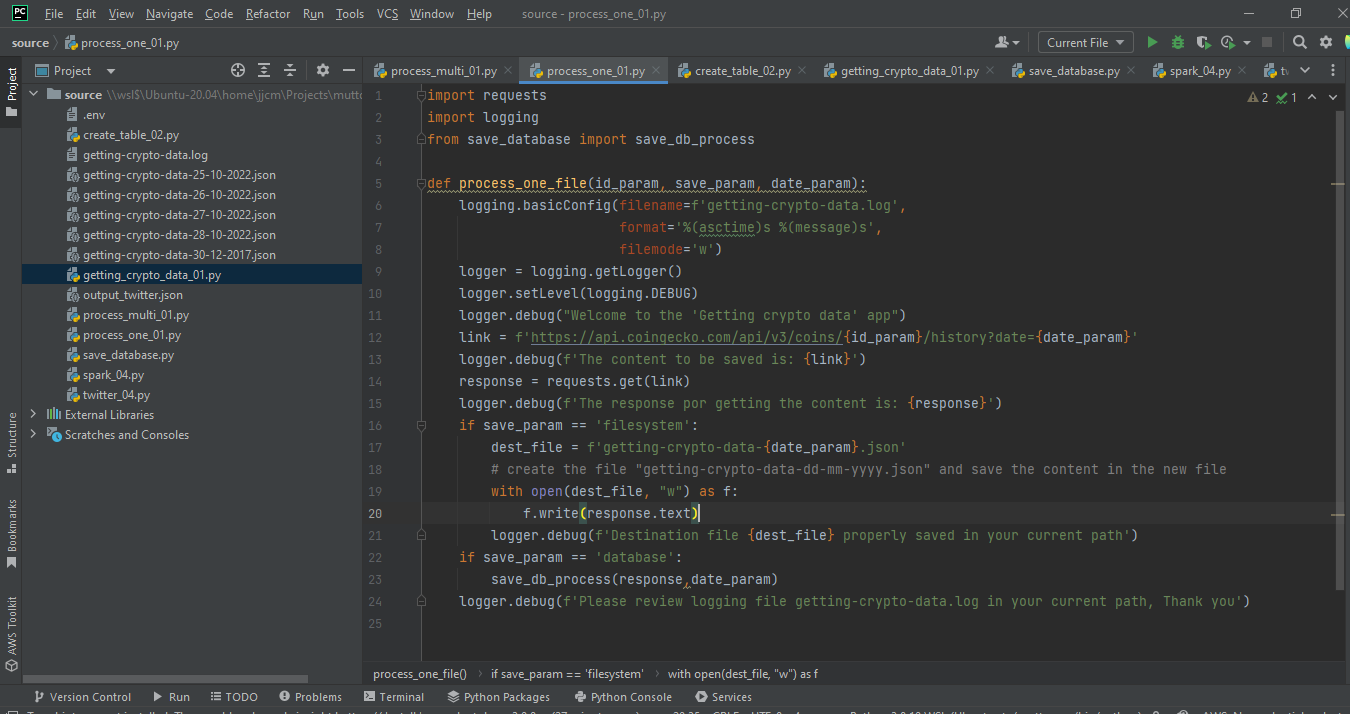The width and height of the screenshot is (1350, 714).
Task: Open the VCS menu
Action: pyautogui.click(x=387, y=13)
